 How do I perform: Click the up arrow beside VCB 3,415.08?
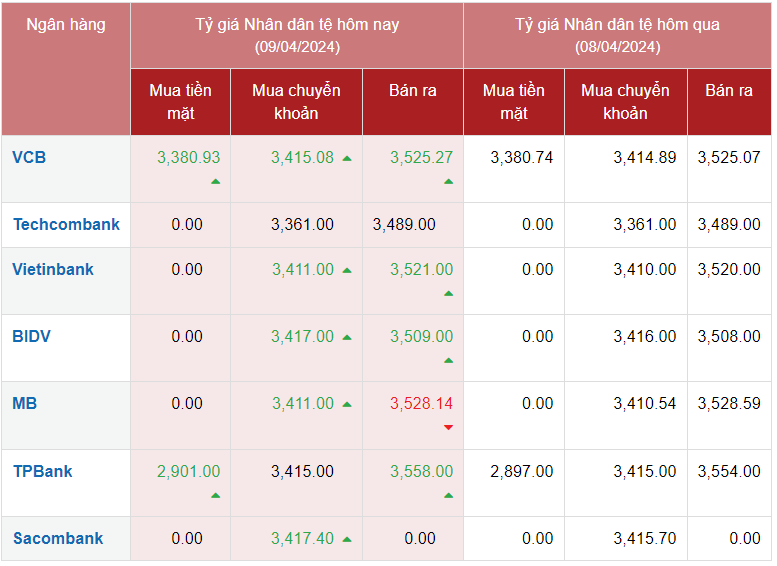[x=347, y=158]
